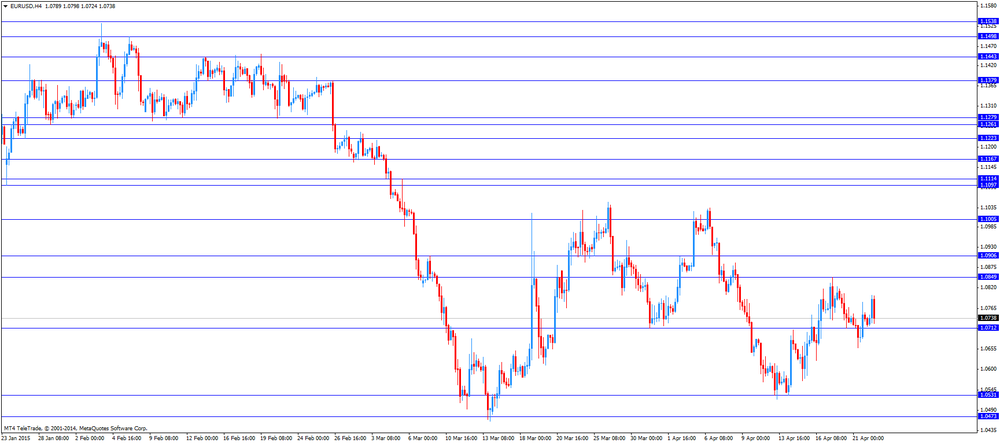
Task: Select the 1.0712 level price label
Action: 988,328
